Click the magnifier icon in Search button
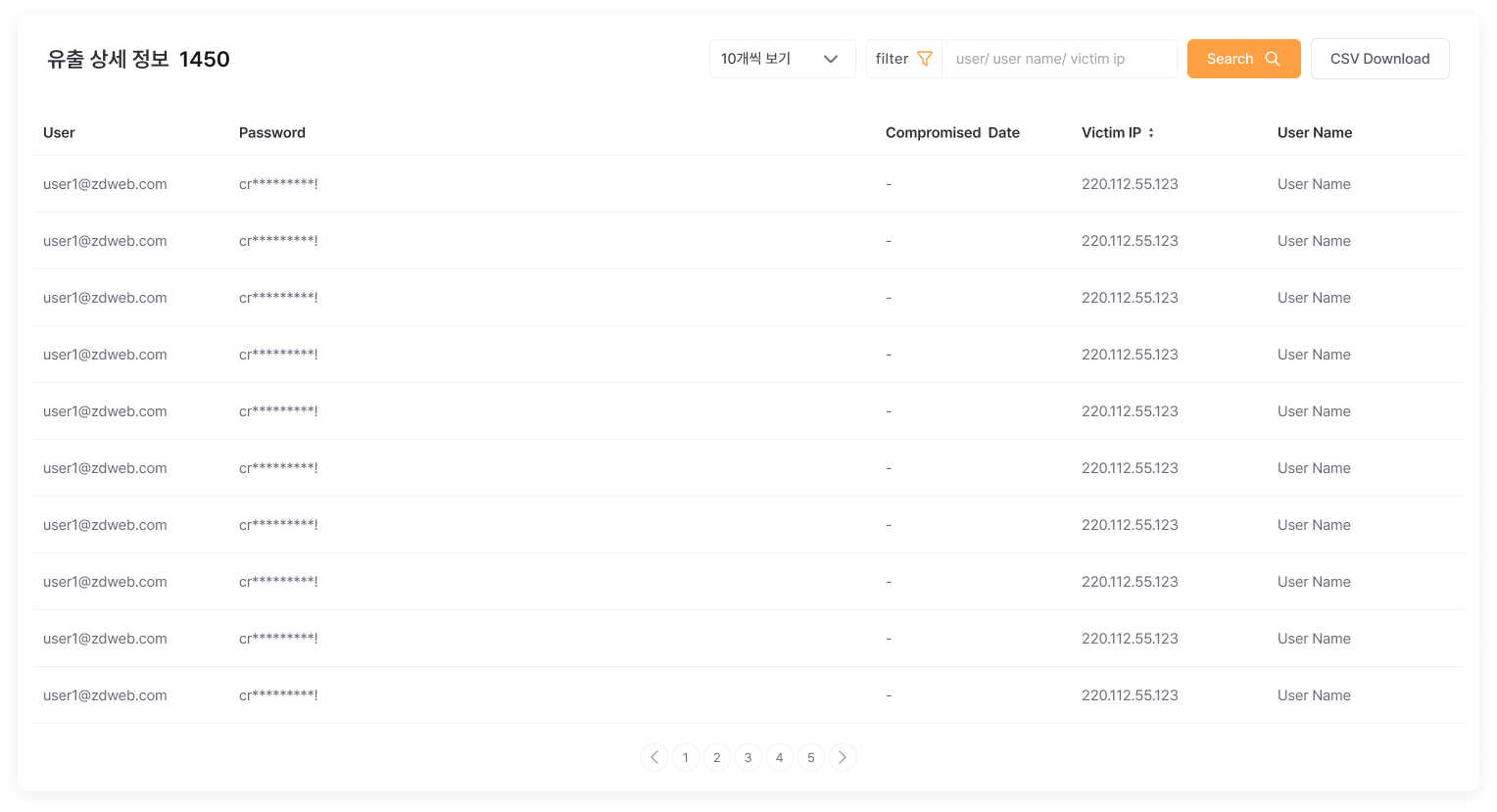This screenshot has height=812, width=1497. pos(1273,59)
